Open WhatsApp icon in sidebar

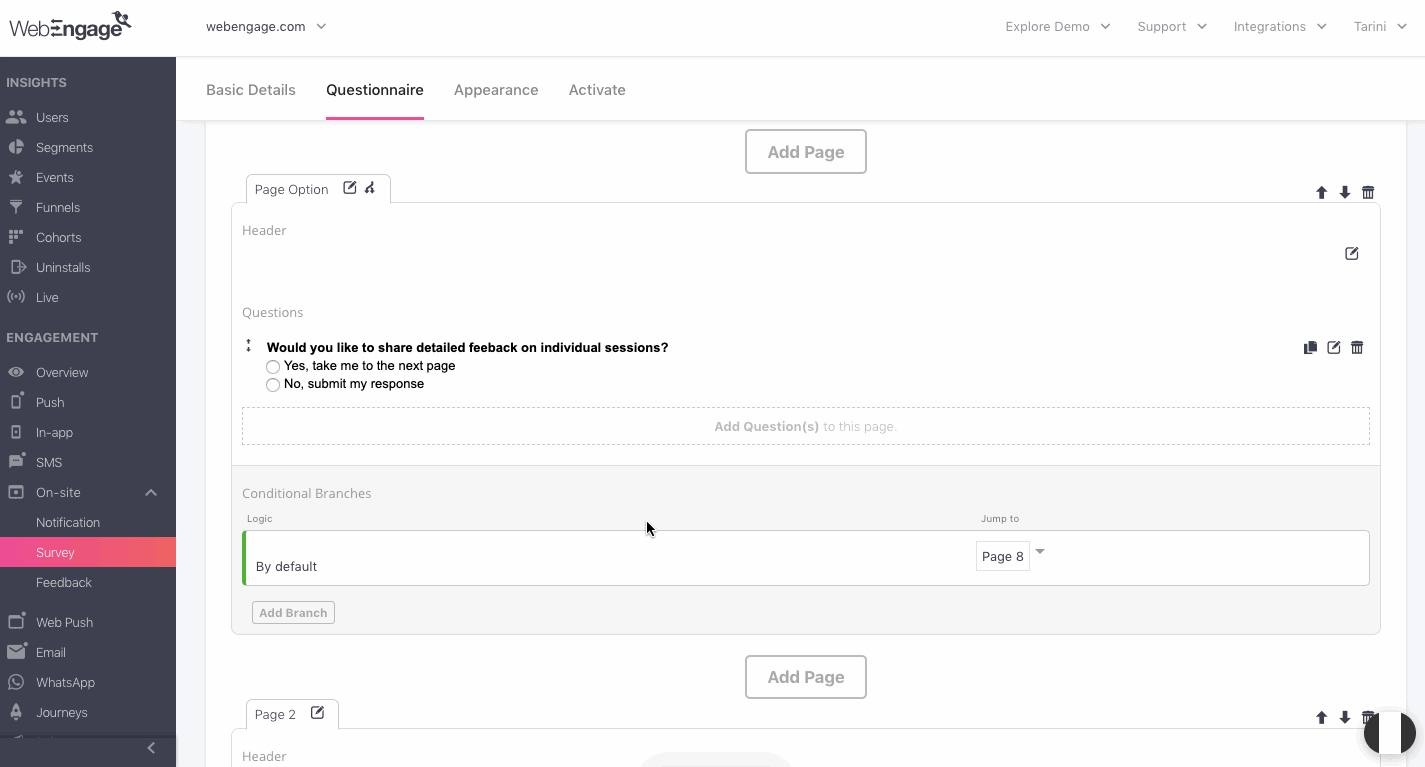[15, 682]
